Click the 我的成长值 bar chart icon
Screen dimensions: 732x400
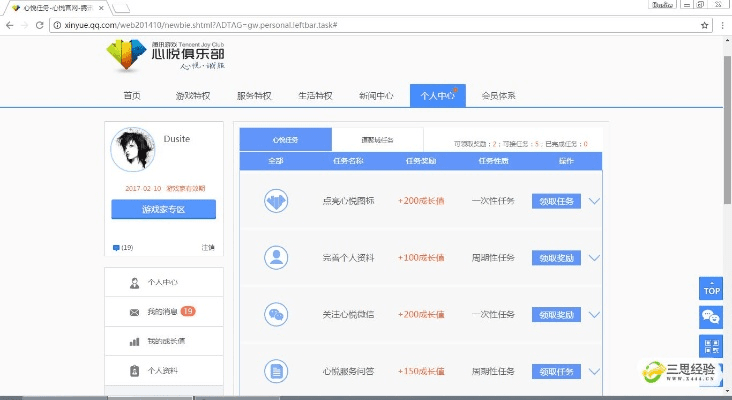(x=134, y=342)
